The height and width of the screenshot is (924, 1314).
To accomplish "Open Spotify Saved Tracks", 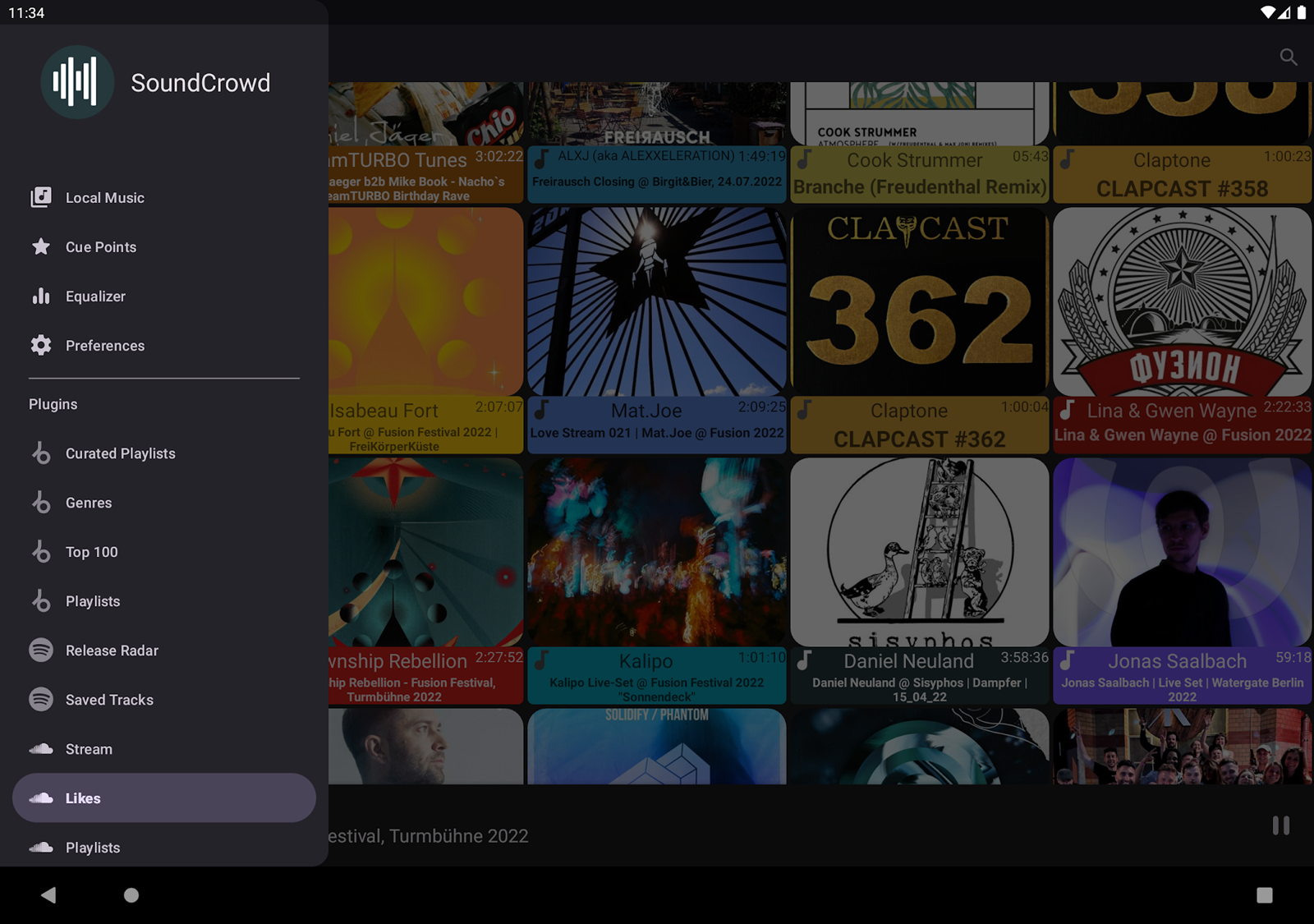I will point(164,700).
